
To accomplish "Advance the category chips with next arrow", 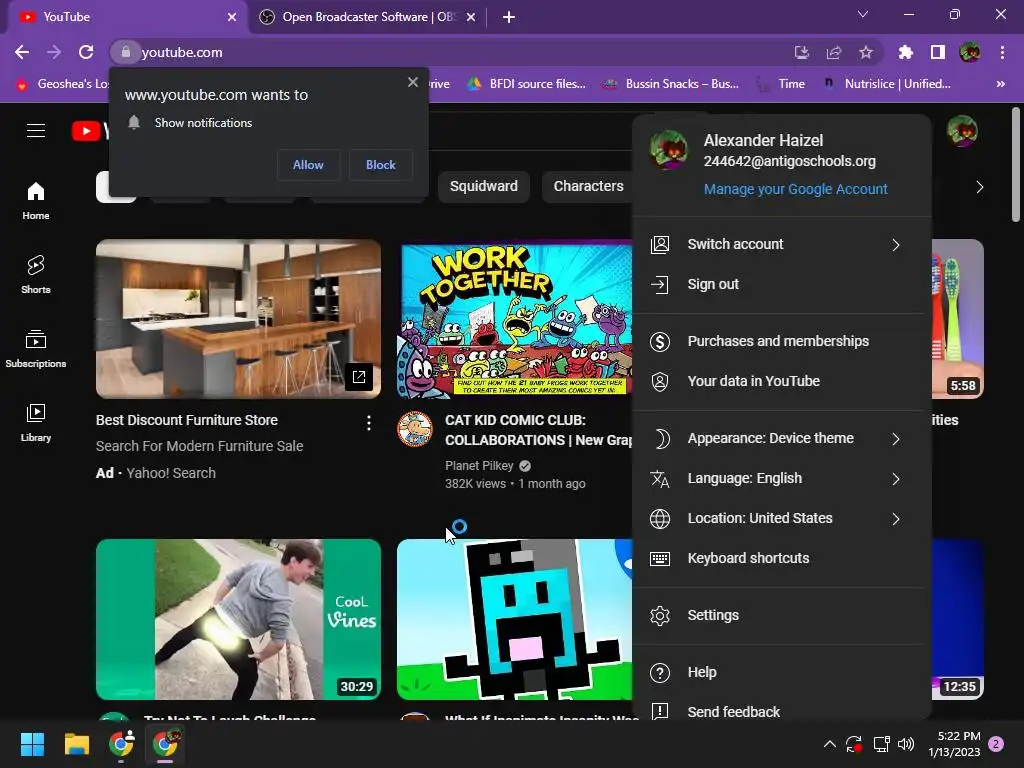I will click(979, 187).
